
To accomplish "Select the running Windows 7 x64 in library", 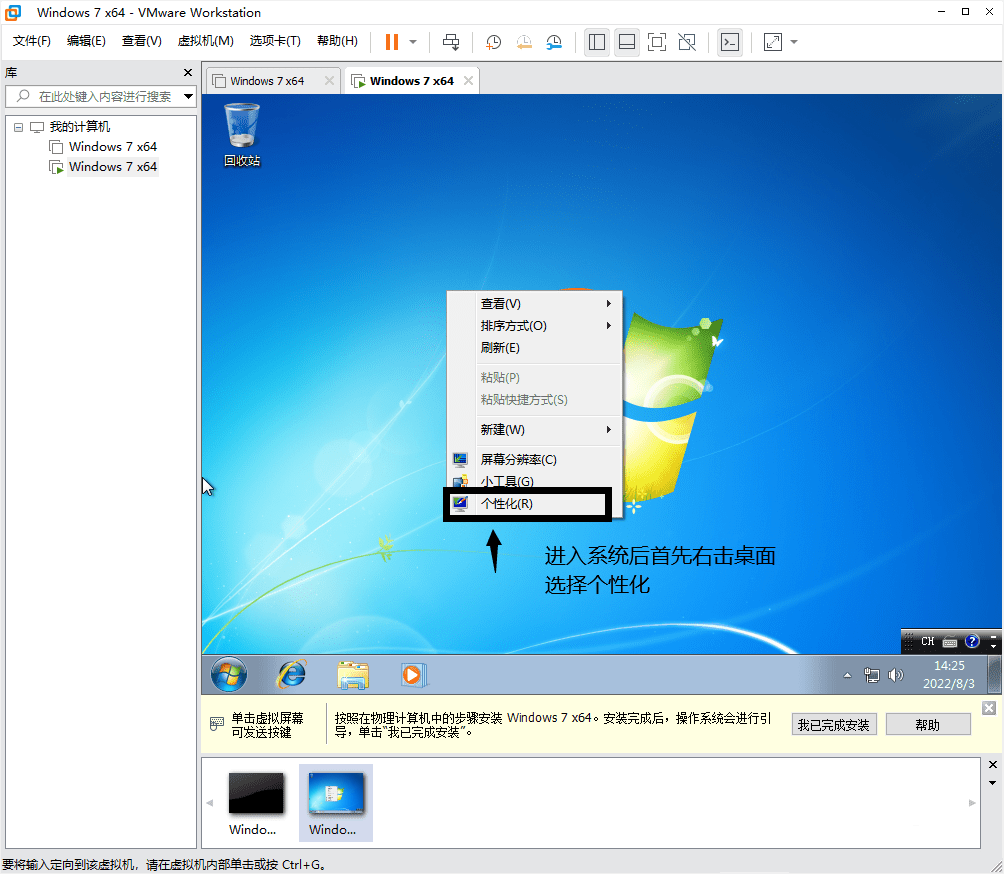I will (x=112, y=167).
